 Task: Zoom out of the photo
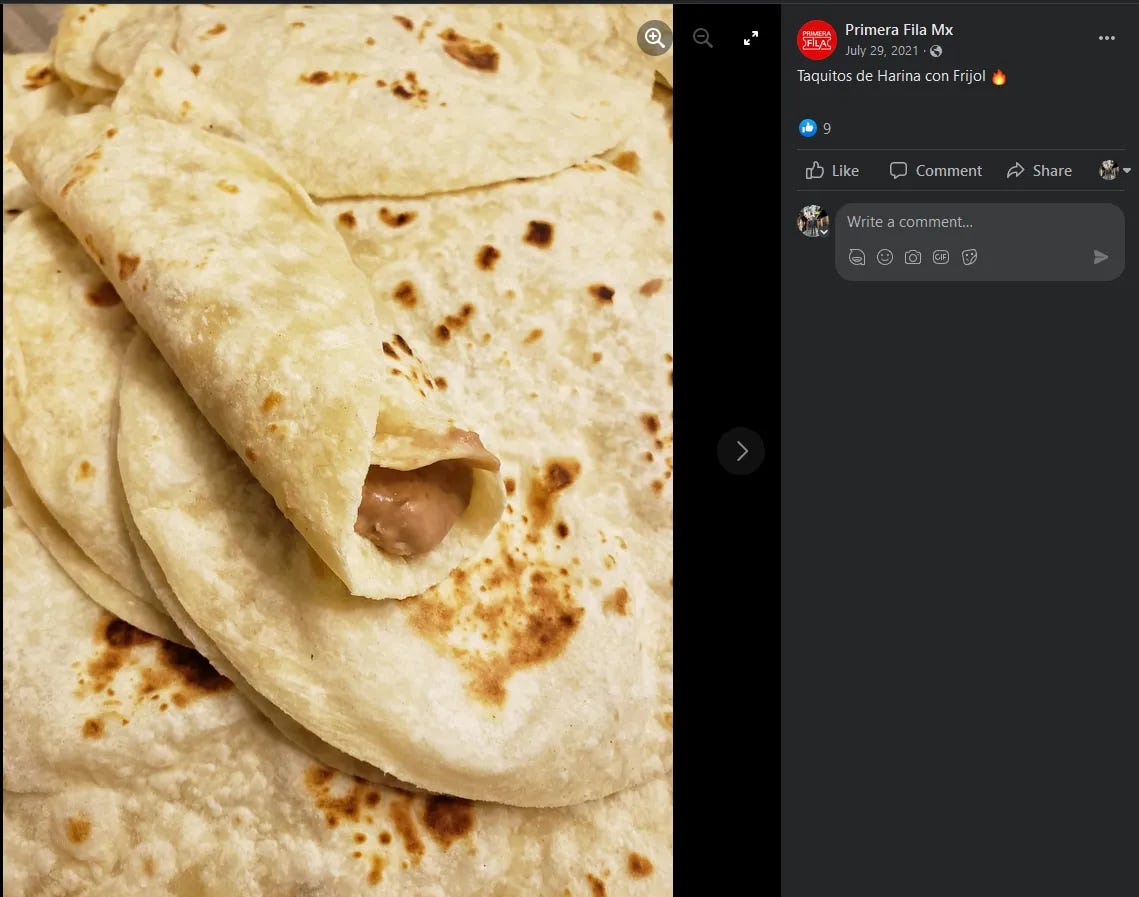click(702, 38)
